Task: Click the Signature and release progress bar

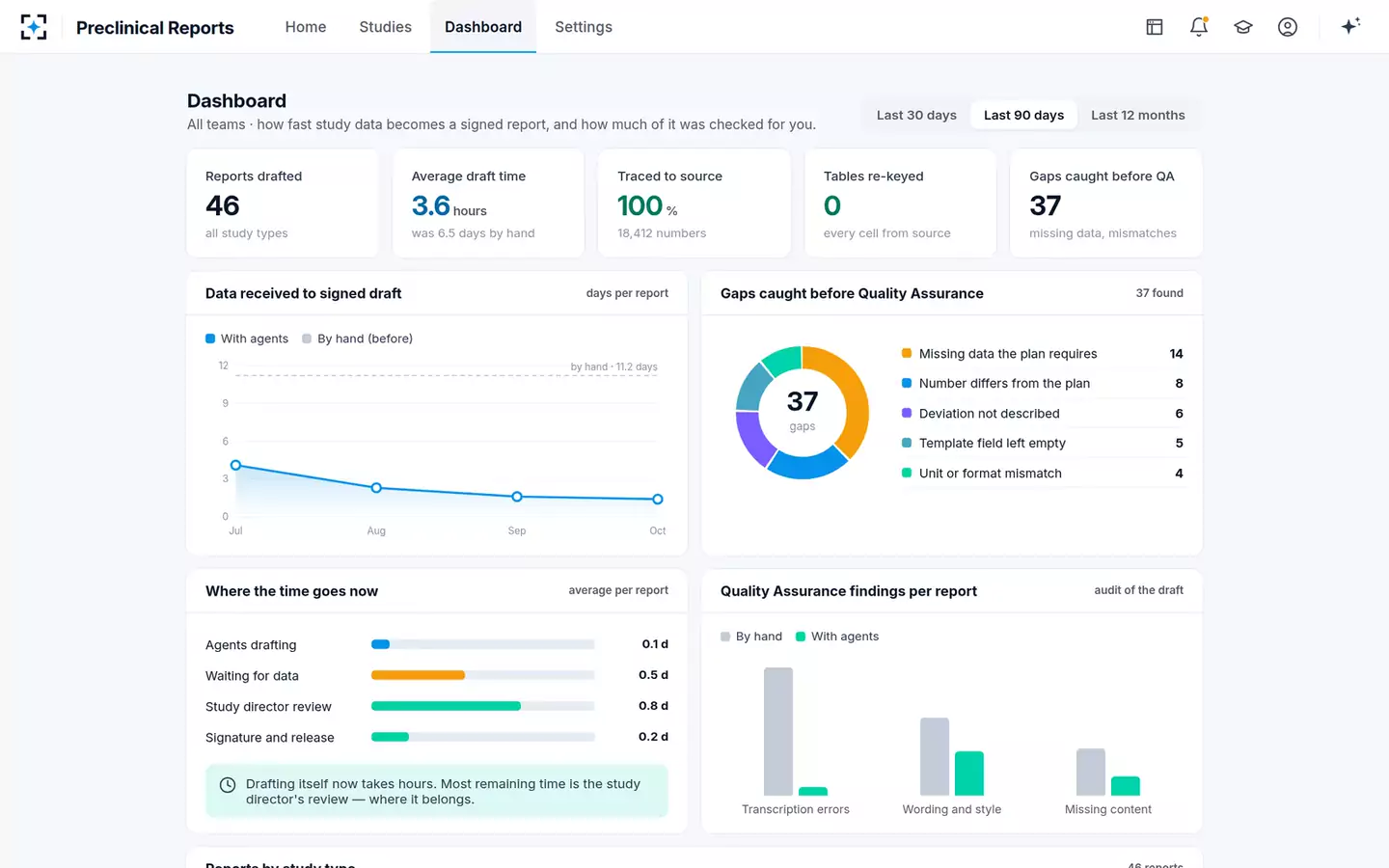Action: pos(483,737)
